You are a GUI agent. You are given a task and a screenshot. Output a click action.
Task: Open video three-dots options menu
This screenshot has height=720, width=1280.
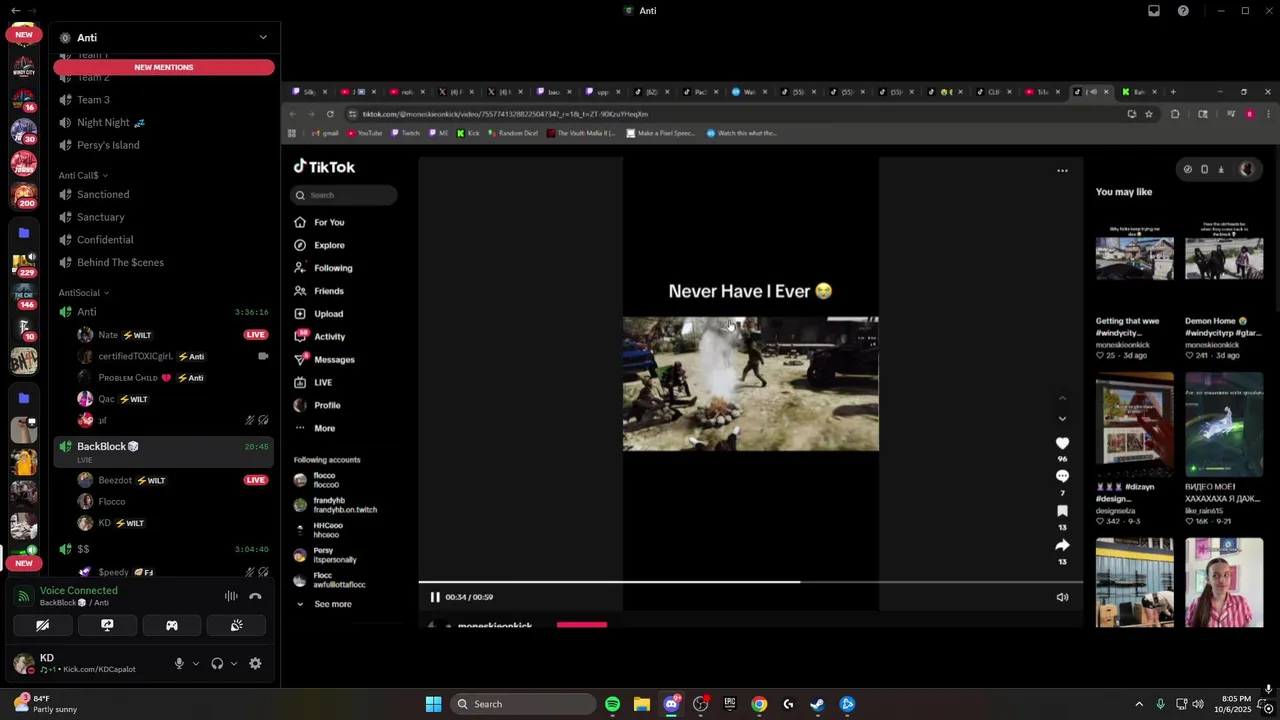pyautogui.click(x=1062, y=171)
